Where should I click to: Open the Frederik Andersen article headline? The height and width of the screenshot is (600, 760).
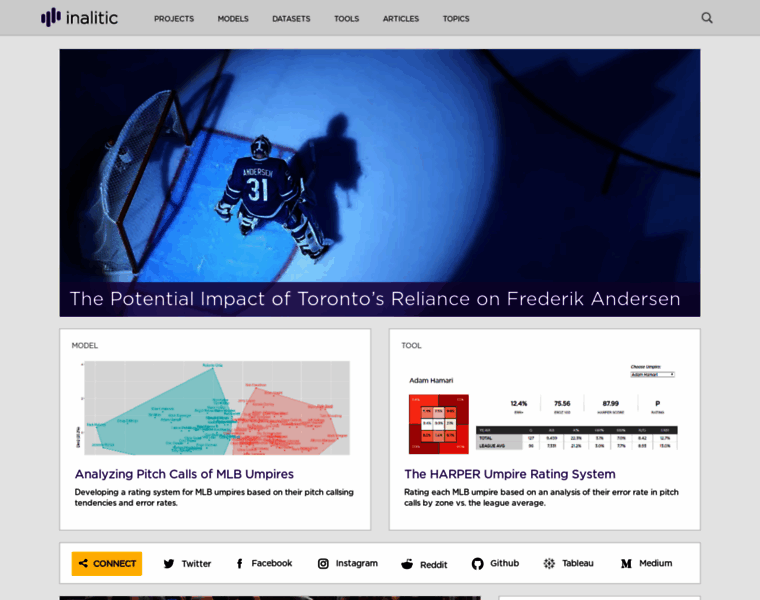[x=375, y=299]
